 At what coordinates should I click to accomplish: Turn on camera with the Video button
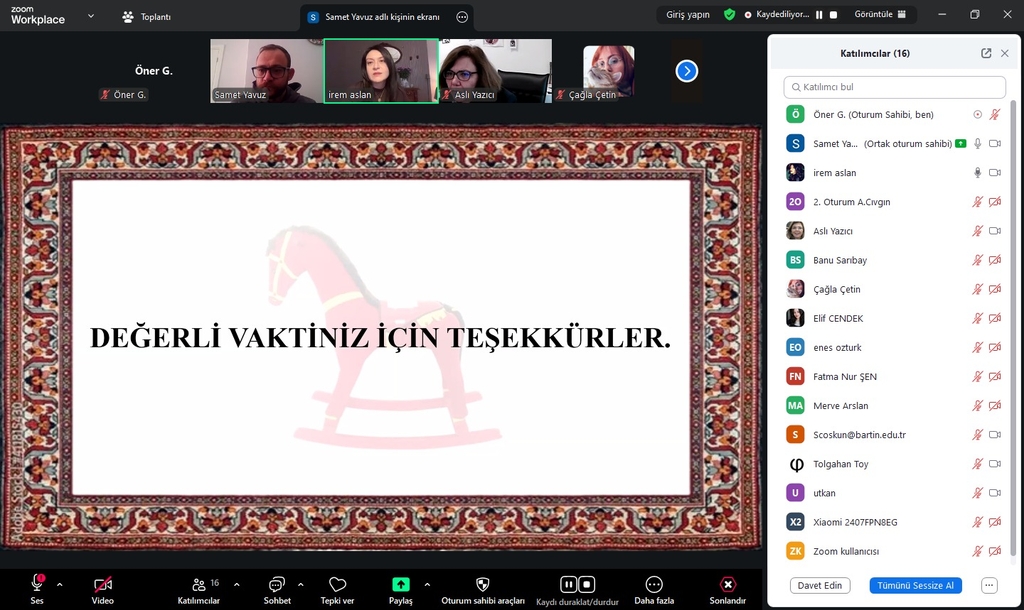pyautogui.click(x=102, y=584)
